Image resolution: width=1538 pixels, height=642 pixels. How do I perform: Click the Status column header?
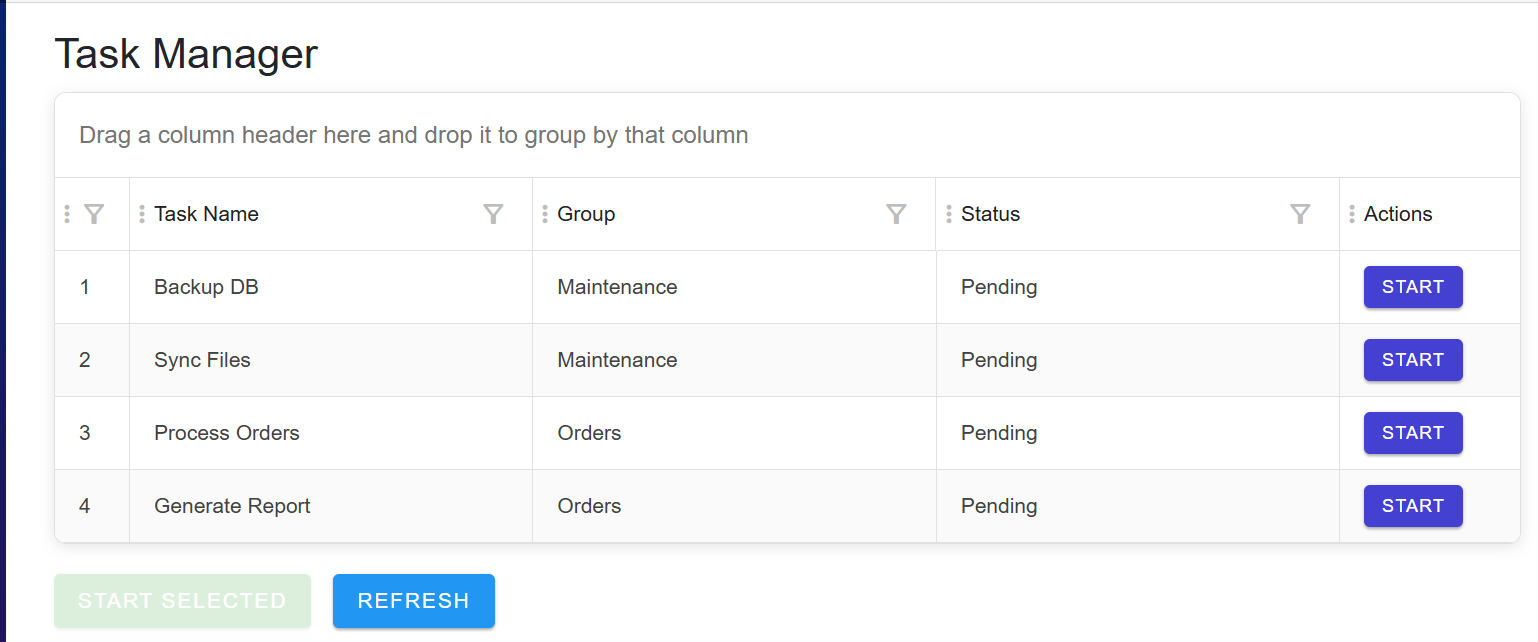1138,214
